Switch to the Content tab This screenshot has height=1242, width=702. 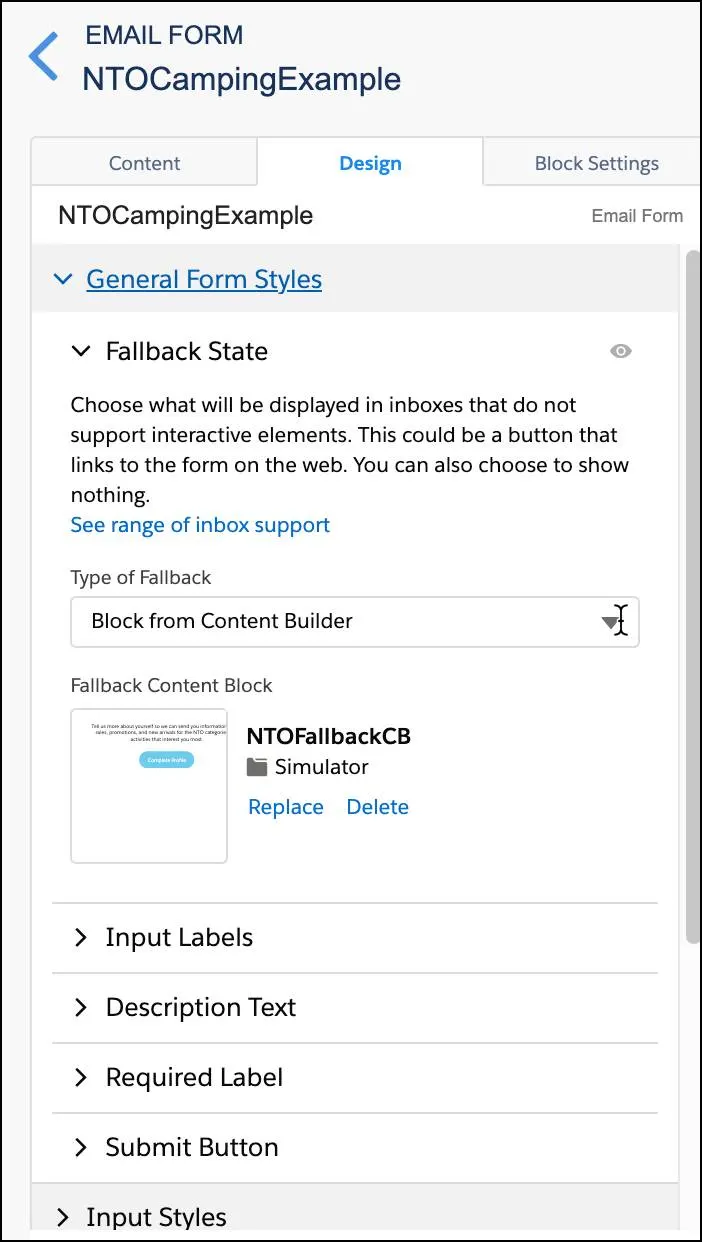(144, 163)
